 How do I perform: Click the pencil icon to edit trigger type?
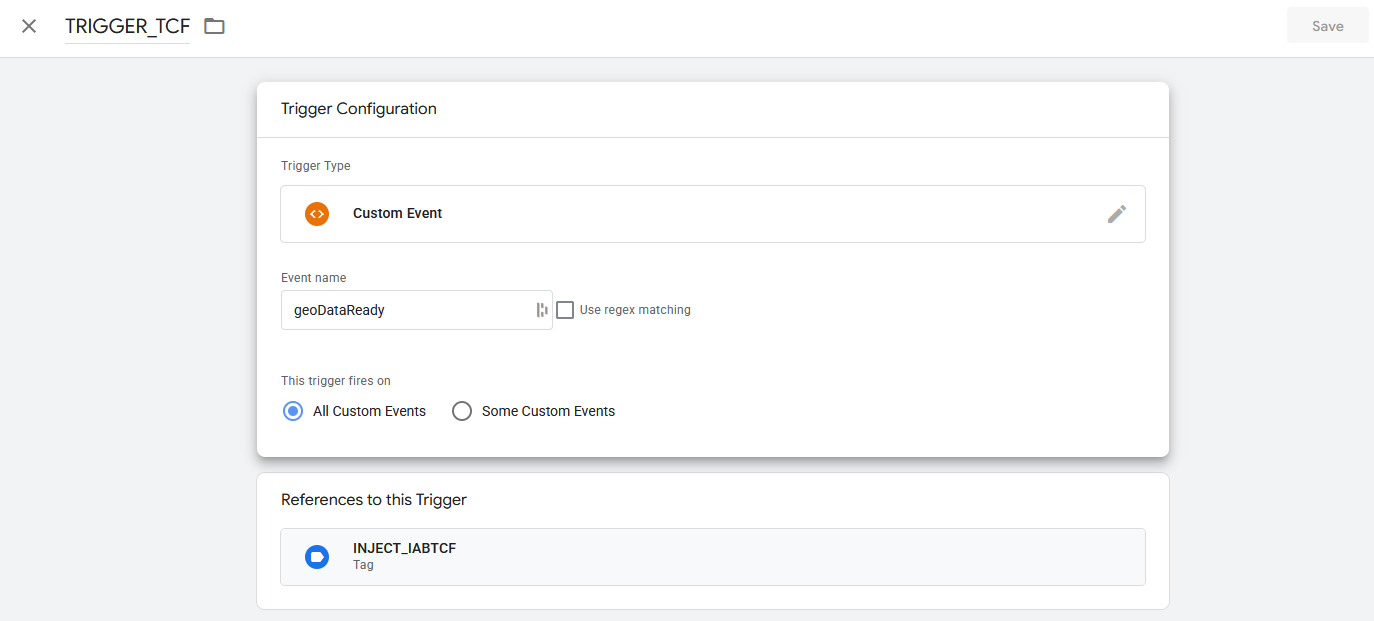coord(1117,213)
